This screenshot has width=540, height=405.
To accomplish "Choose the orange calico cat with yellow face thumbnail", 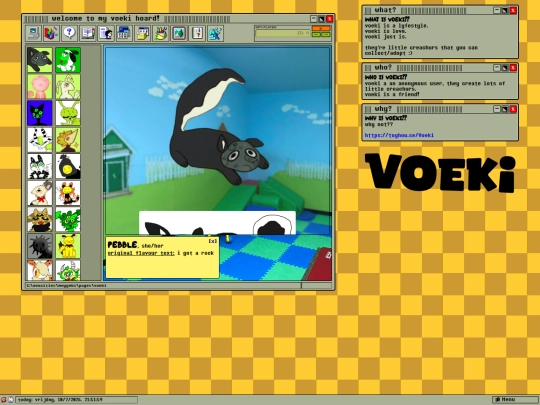I will tap(68, 193).
